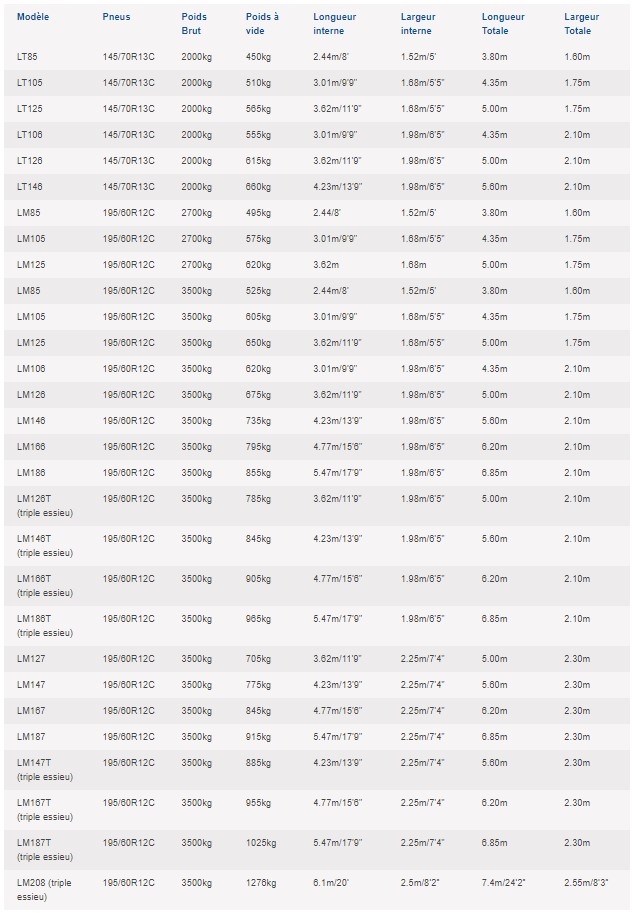Select the LT85 model cell
Viewport: 632px width, 913px height.
(27, 57)
